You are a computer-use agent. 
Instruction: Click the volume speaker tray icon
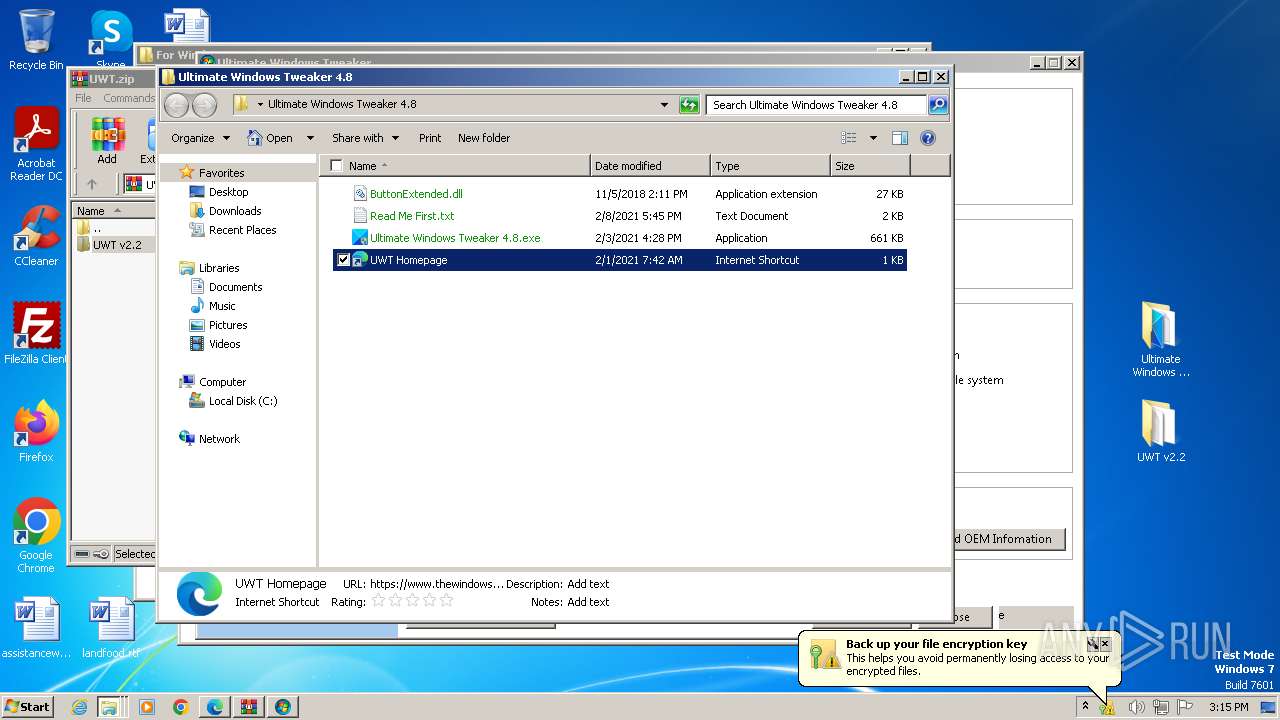coord(1136,707)
